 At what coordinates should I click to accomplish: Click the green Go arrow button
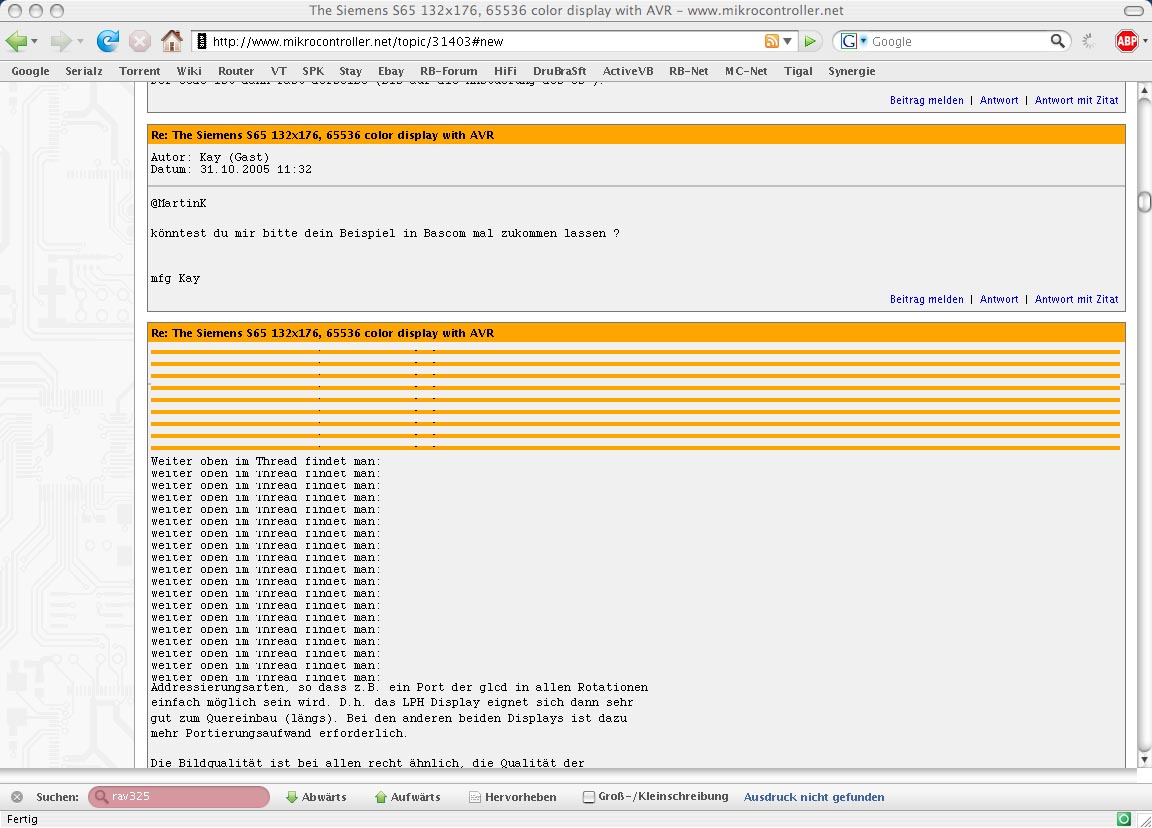click(x=810, y=41)
